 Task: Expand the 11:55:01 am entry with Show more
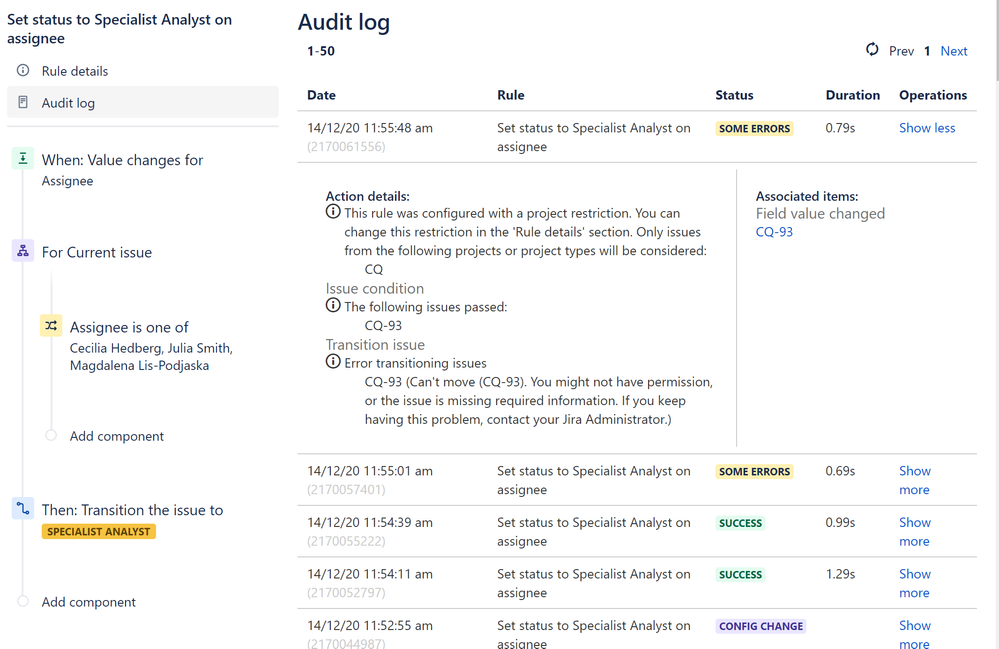[915, 480]
